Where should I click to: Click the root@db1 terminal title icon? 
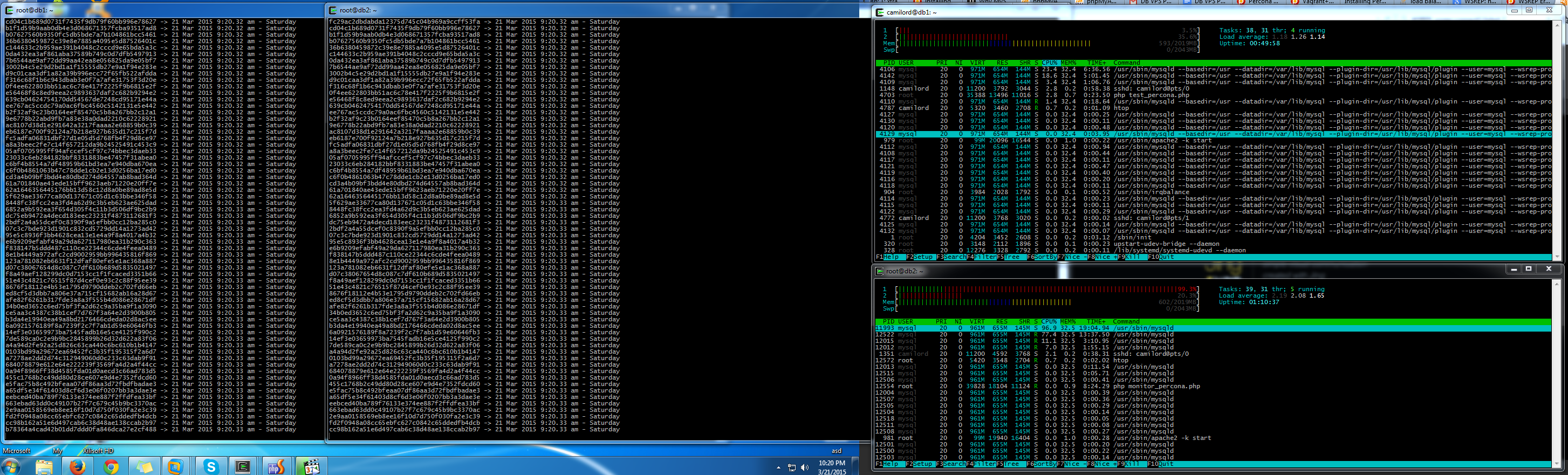pyautogui.click(x=9, y=10)
